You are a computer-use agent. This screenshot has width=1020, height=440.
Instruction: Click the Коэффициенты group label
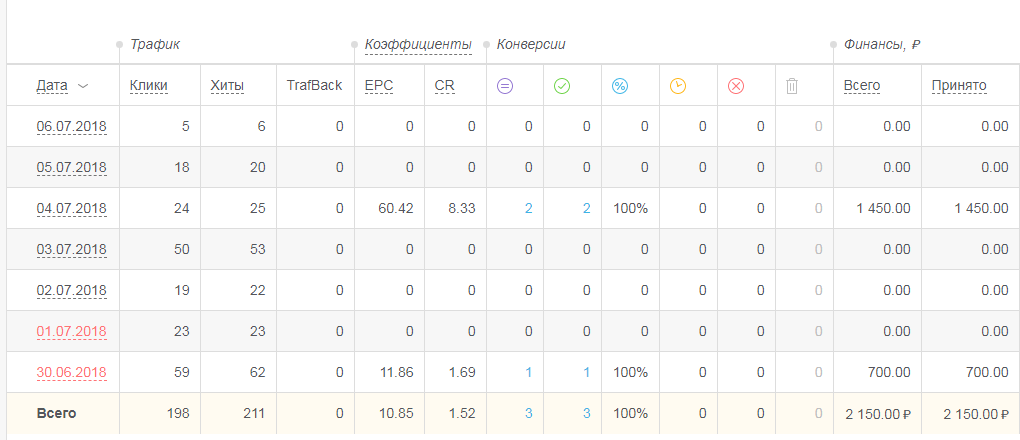pos(418,45)
